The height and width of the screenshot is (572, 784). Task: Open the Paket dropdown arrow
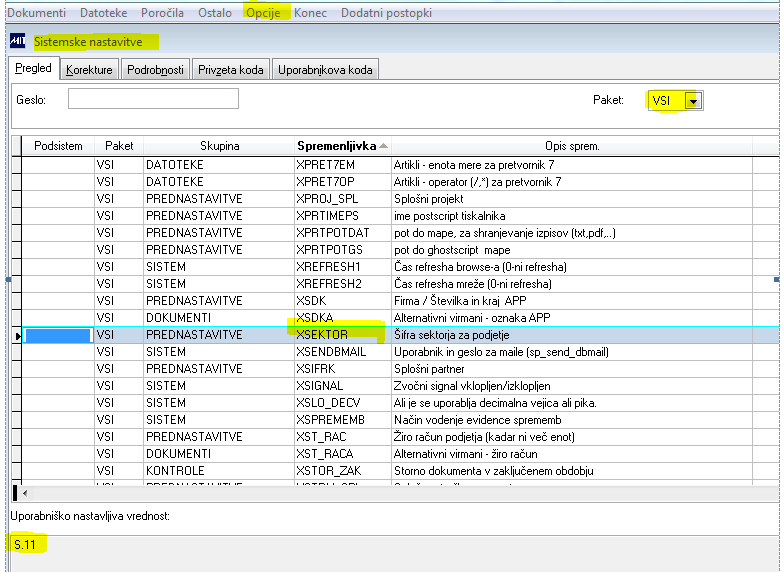click(693, 101)
